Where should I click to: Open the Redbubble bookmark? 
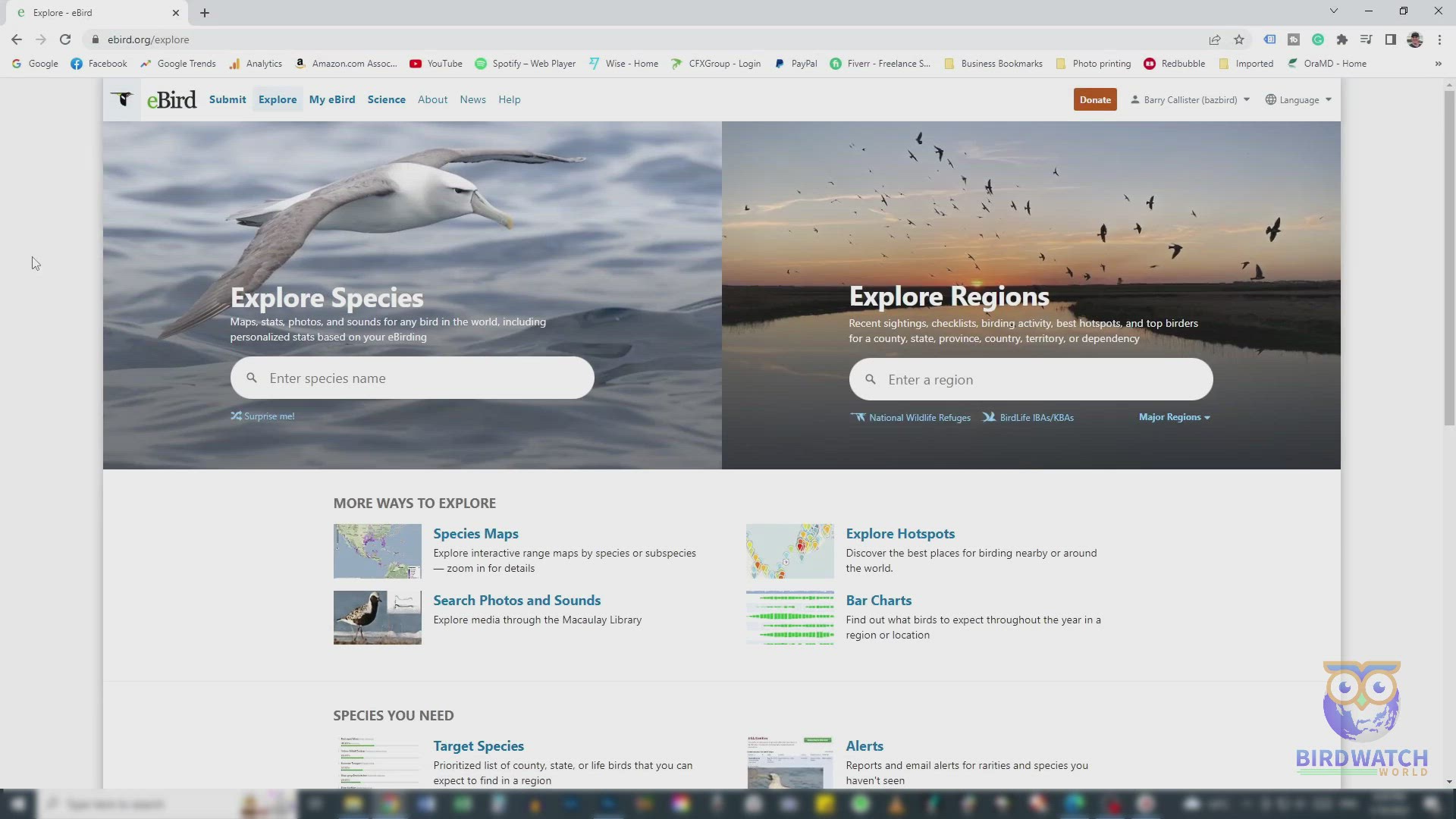pos(1175,64)
